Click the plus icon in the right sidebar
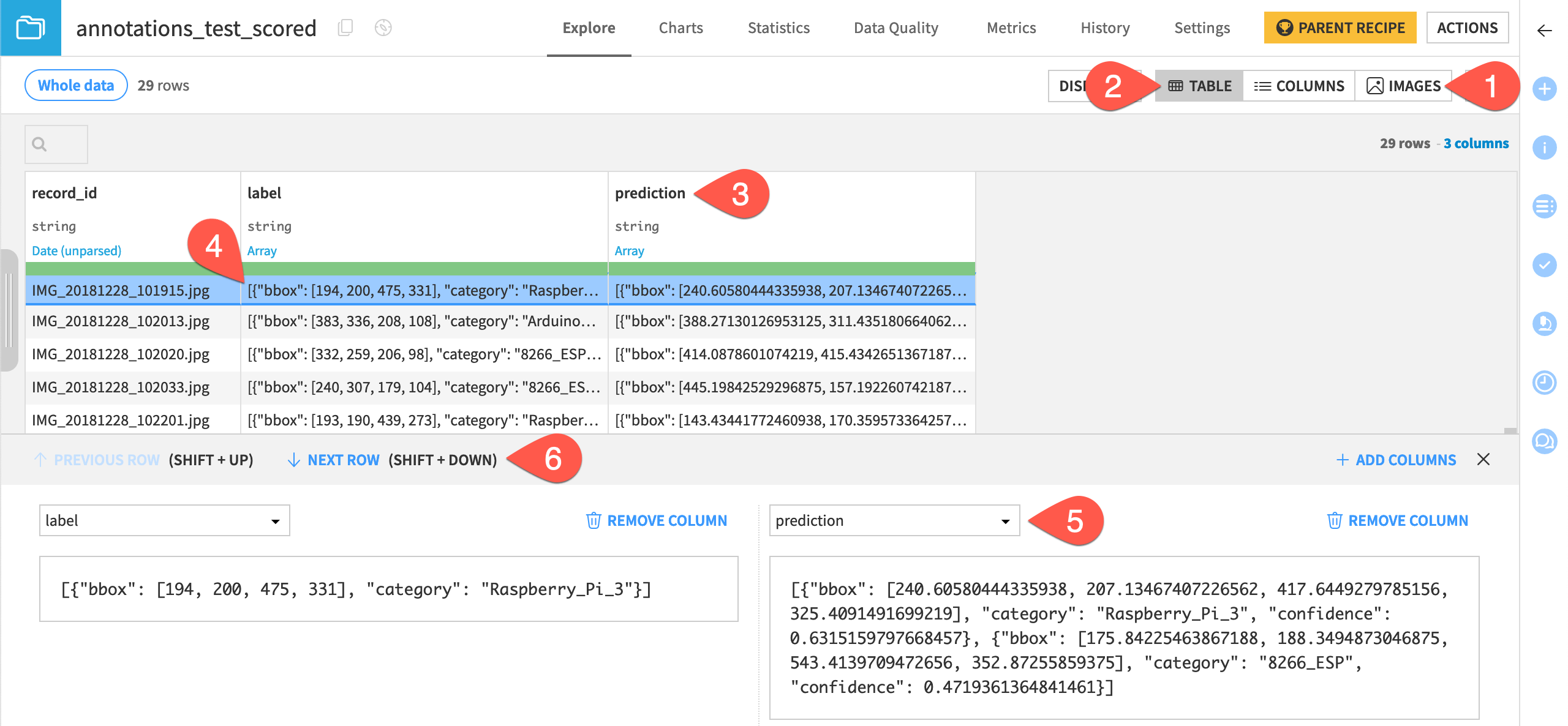 point(1543,88)
